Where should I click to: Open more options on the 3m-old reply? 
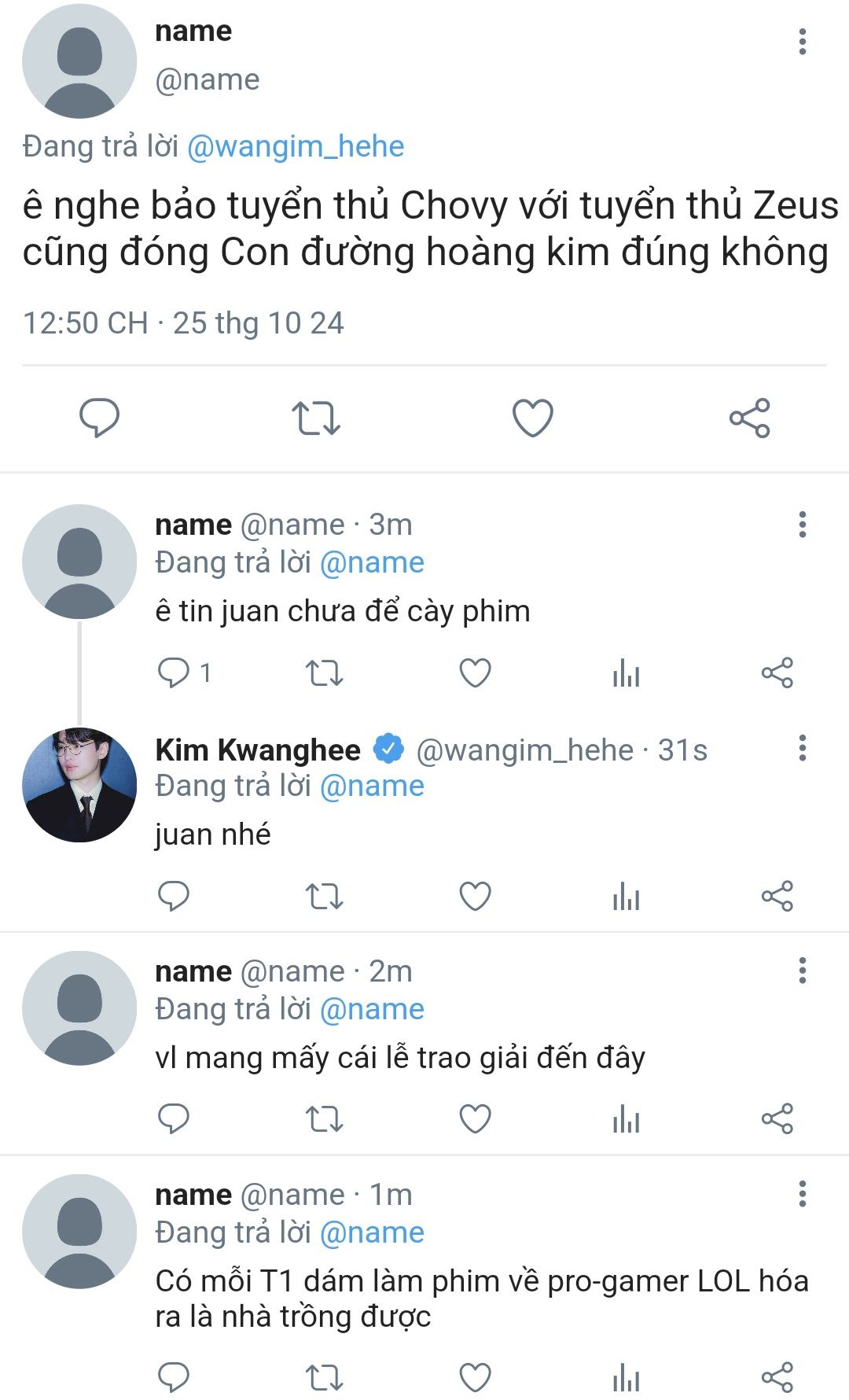click(802, 525)
